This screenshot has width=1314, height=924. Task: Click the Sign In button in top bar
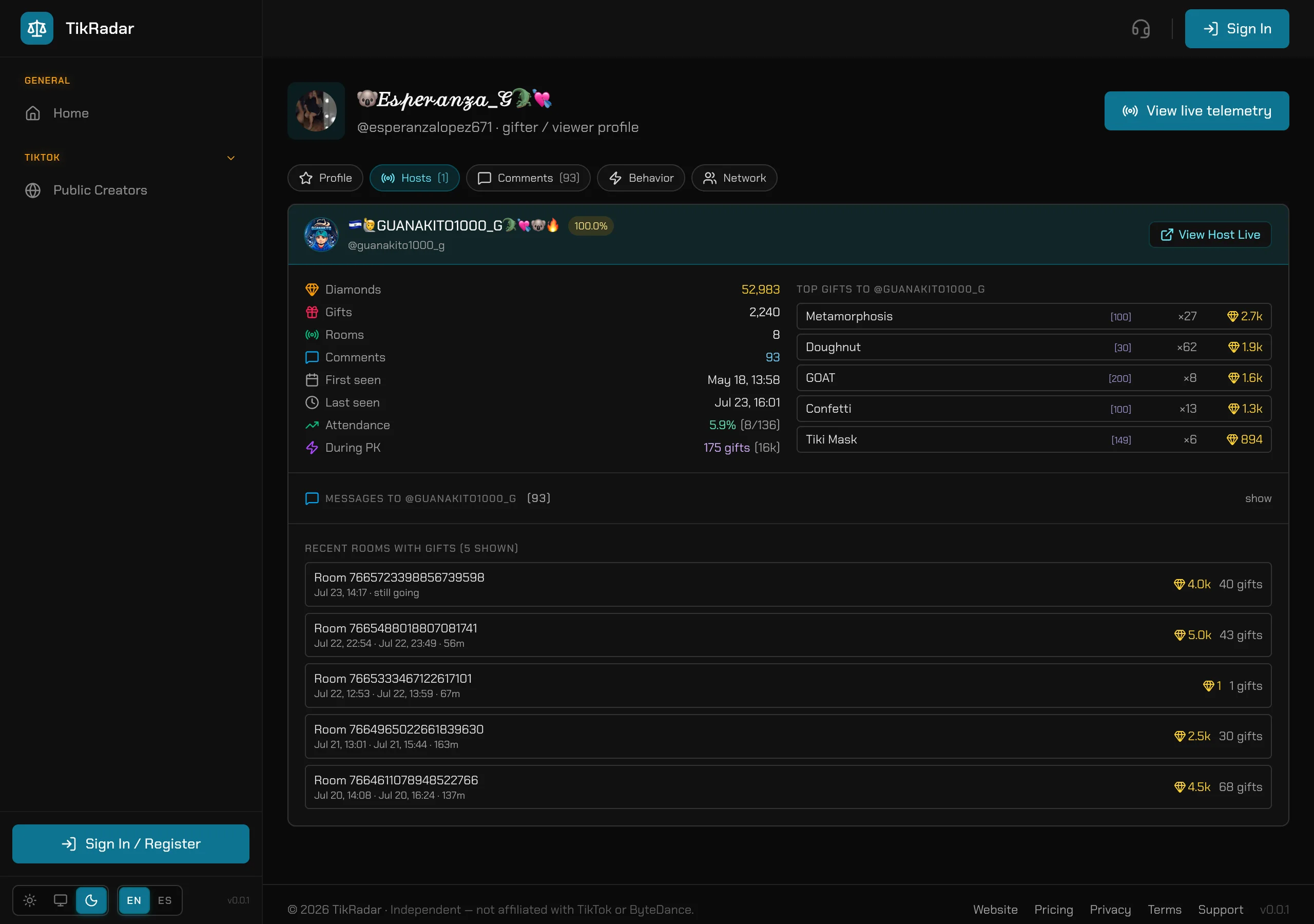tap(1236, 29)
